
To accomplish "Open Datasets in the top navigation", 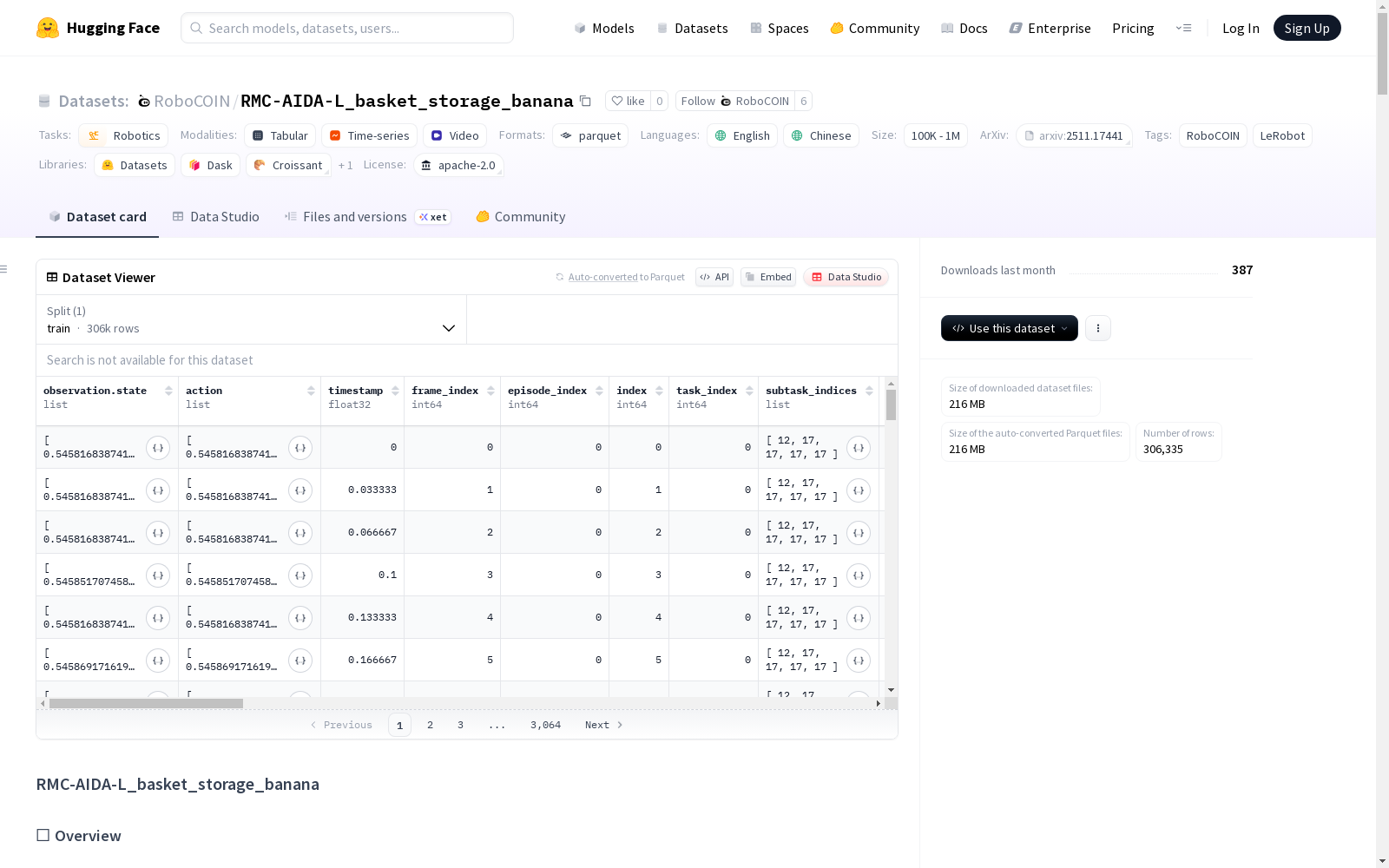I will (x=692, y=28).
